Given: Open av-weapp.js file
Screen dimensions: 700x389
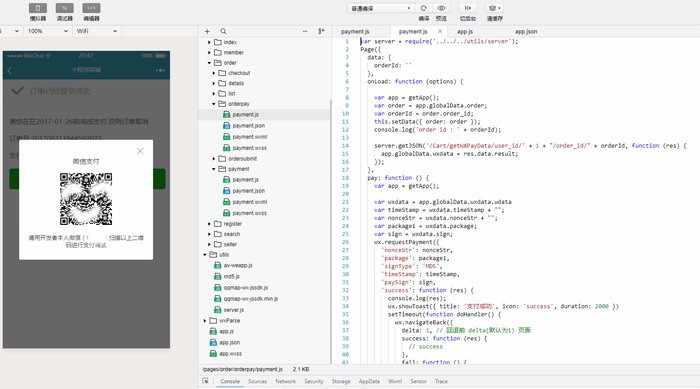Looking at the screenshot, I should coord(238,265).
